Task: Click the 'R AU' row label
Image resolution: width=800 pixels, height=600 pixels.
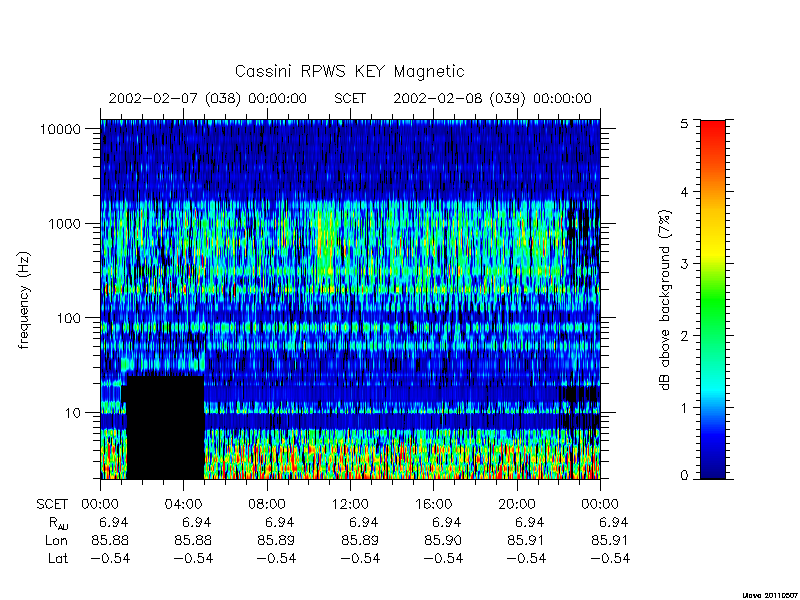Action: (58, 523)
